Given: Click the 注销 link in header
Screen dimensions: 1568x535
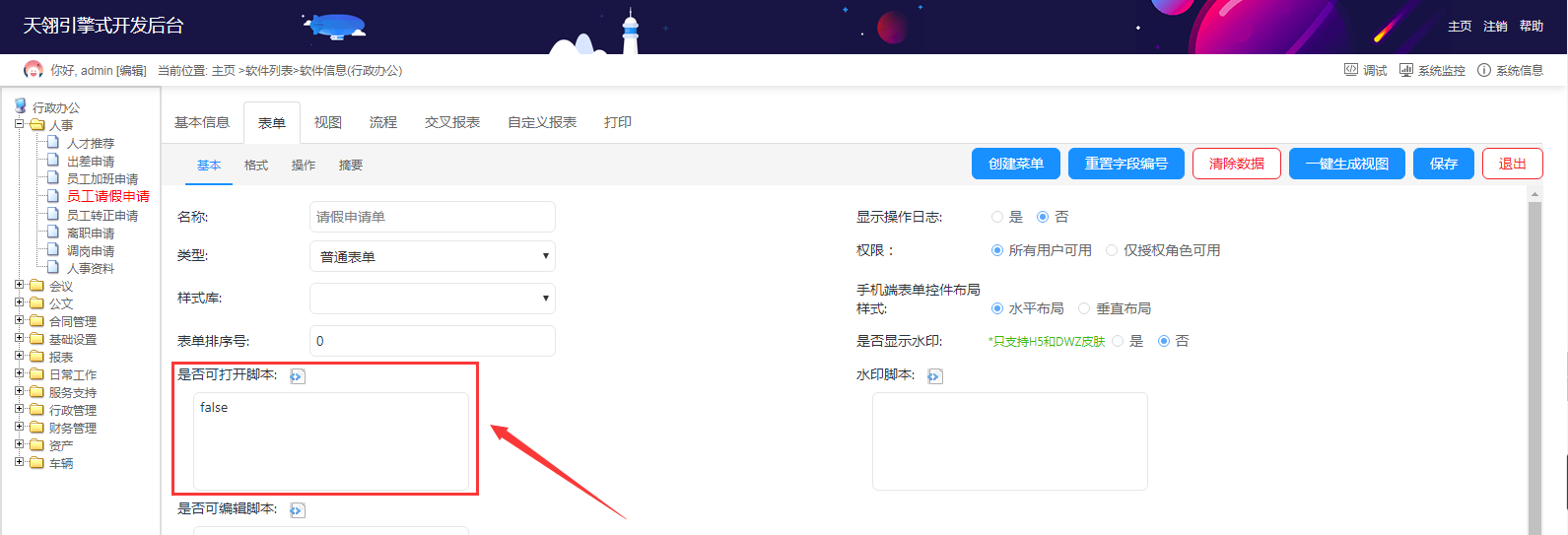Looking at the screenshot, I should coord(1495,27).
